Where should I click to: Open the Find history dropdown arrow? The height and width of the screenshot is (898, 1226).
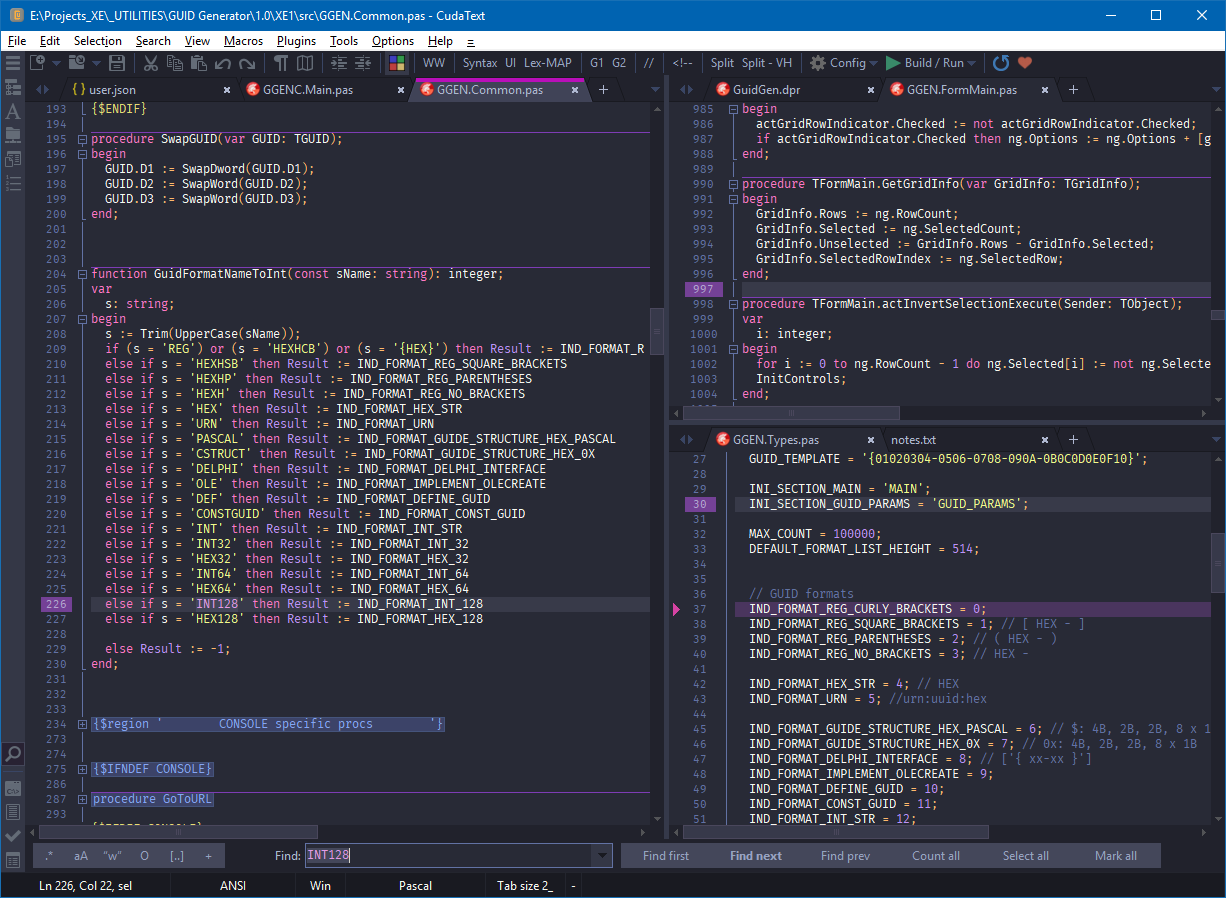pos(602,856)
